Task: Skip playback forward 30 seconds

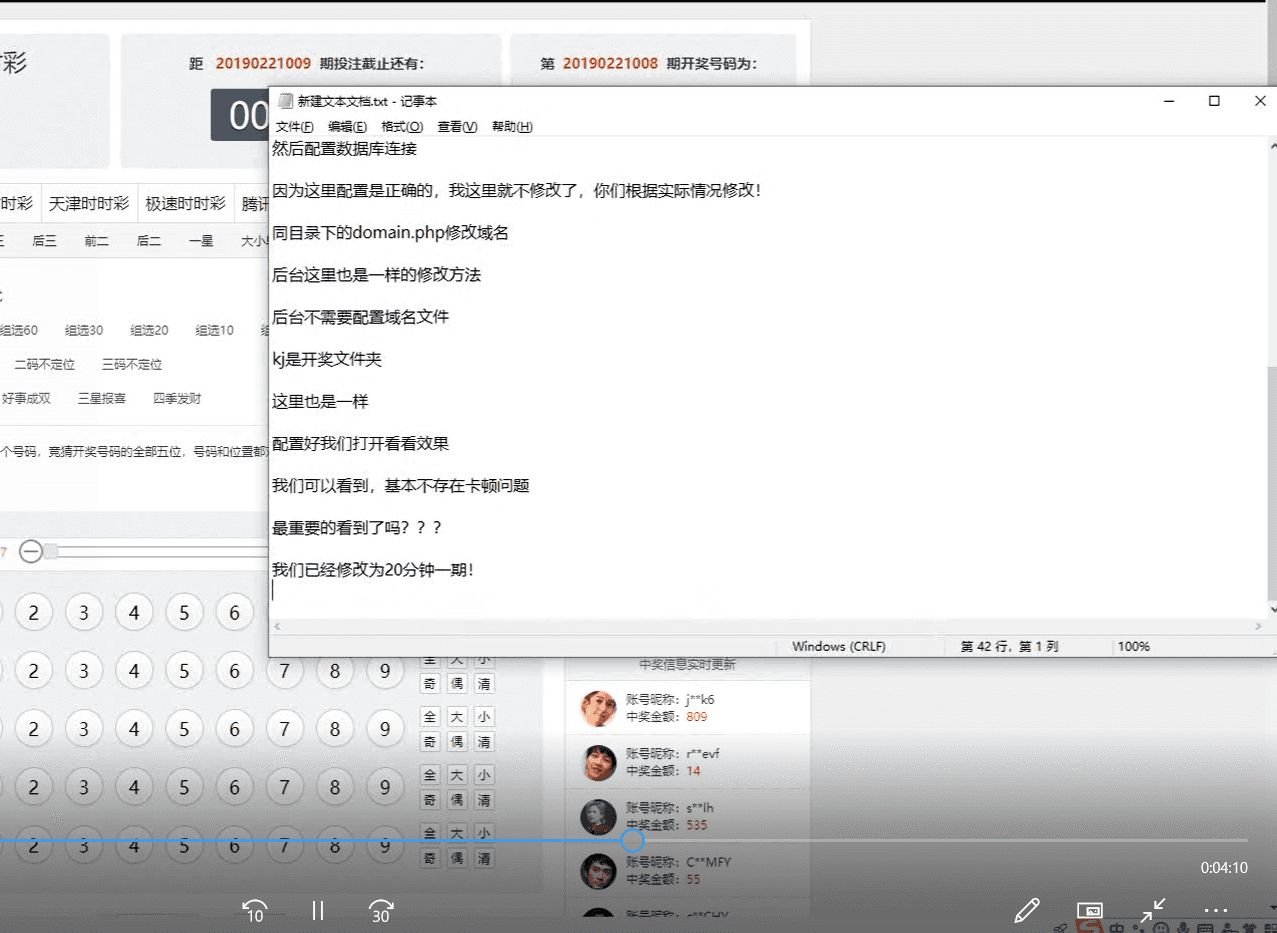Action: pyautogui.click(x=381, y=911)
